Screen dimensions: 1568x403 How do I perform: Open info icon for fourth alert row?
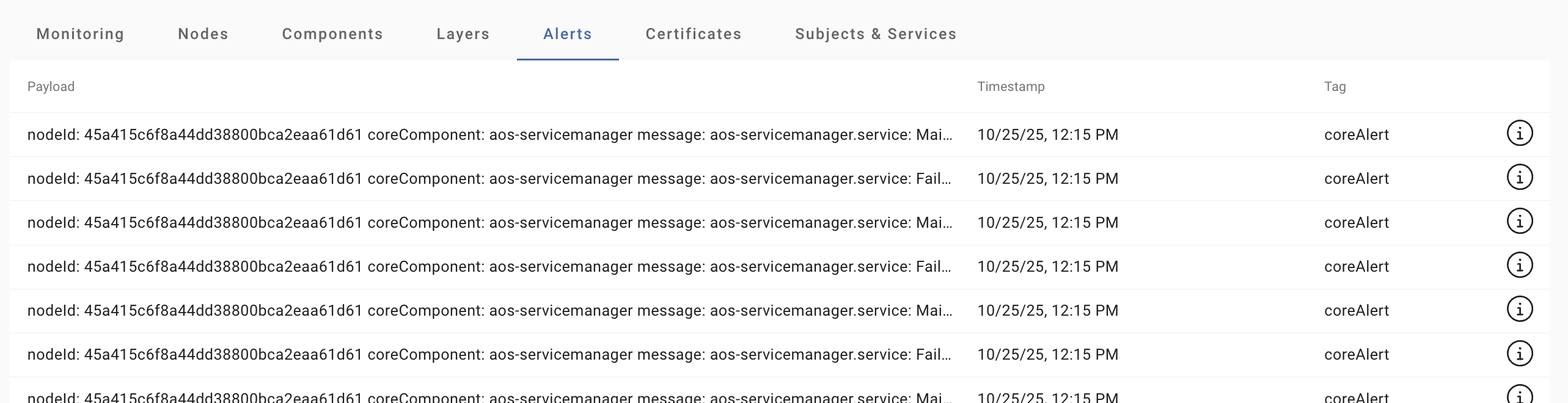1519,265
